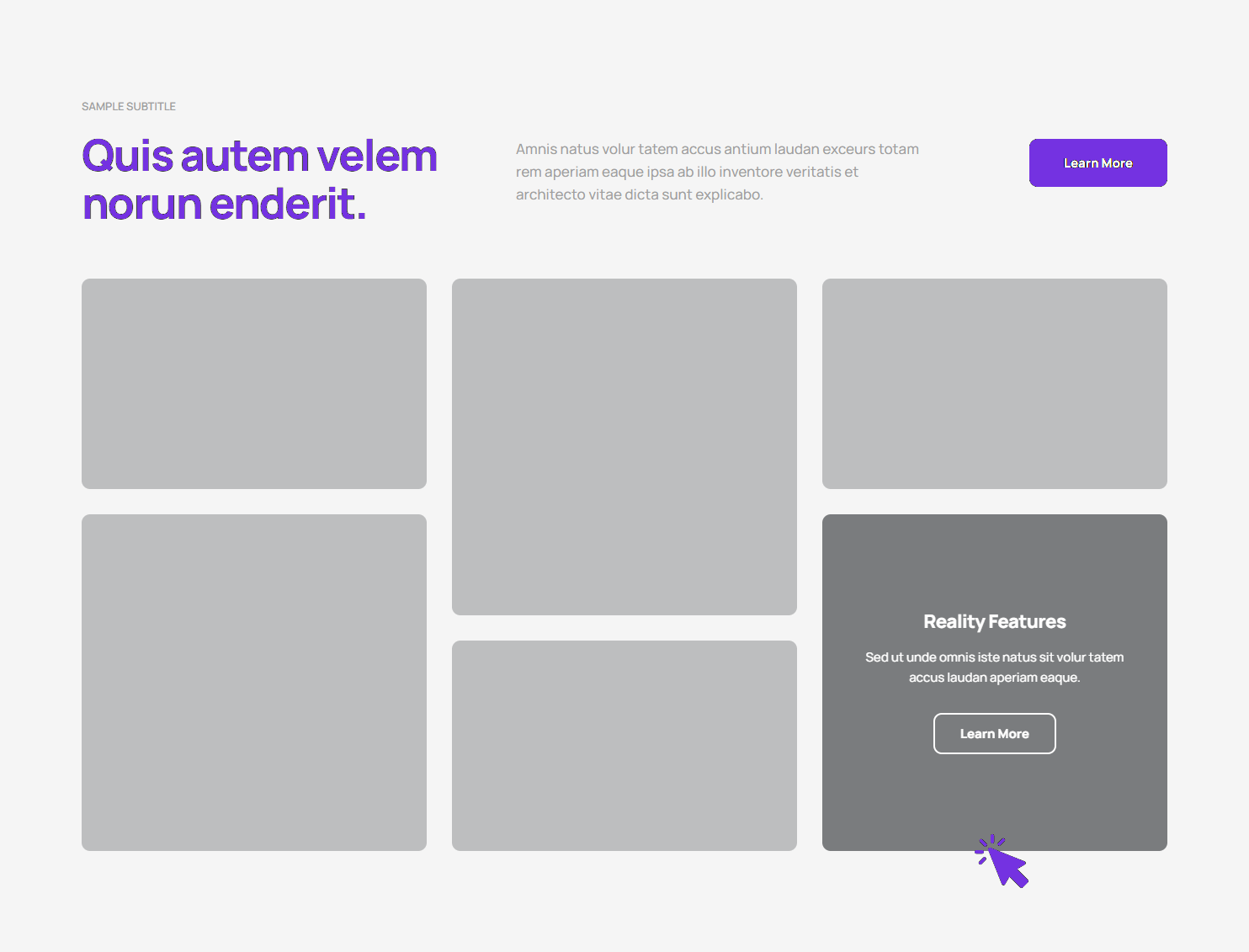Click the text 'accus laudan aperiam eaque.'
The image size is (1249, 952).
tap(994, 678)
